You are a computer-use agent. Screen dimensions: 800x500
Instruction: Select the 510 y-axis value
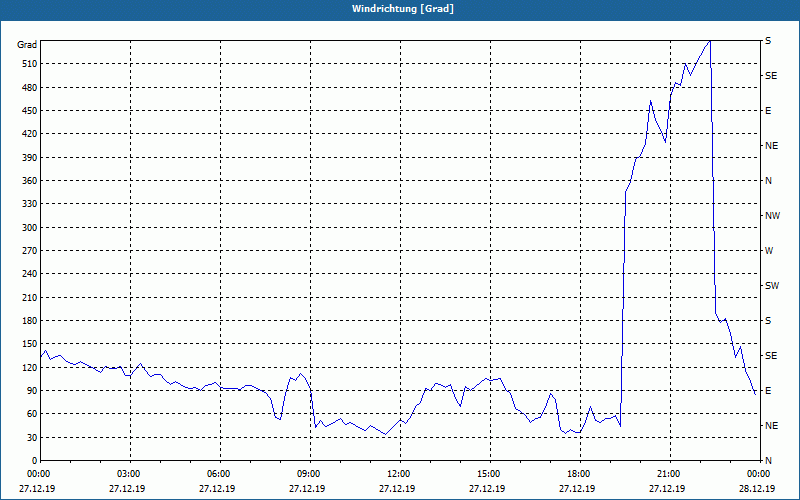(29, 64)
